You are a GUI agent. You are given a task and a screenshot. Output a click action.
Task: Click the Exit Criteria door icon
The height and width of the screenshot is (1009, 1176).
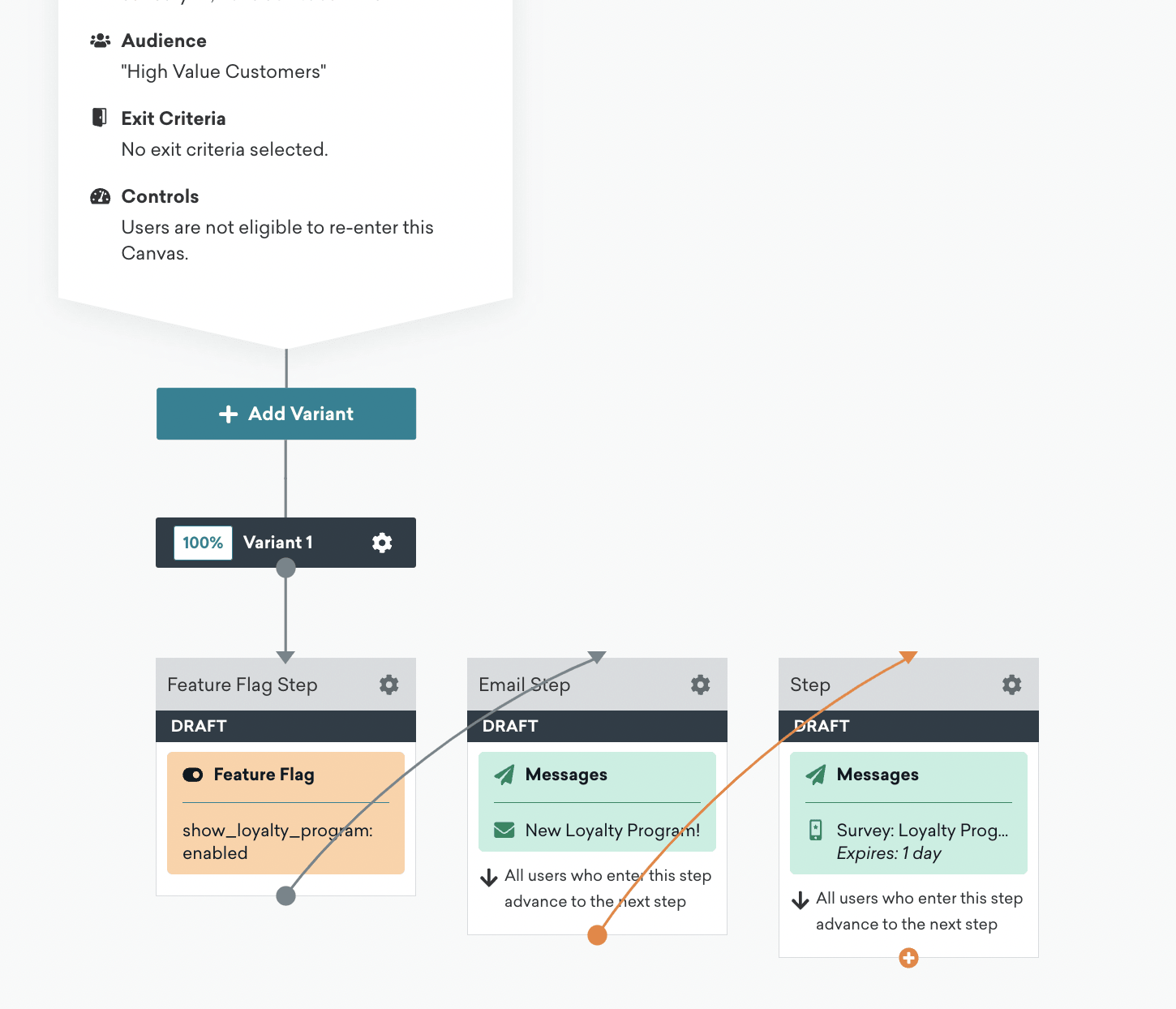click(x=100, y=118)
